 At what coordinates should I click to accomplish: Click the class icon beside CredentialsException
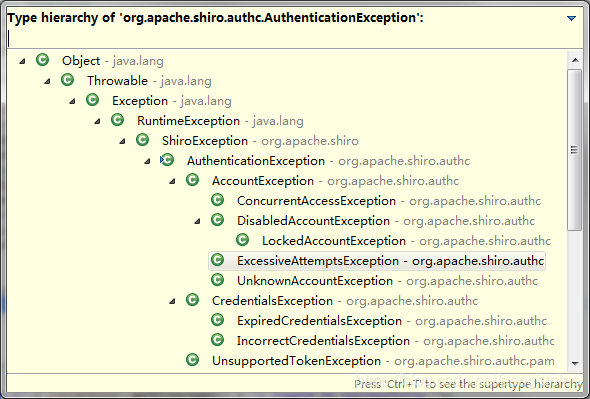pyautogui.click(x=192, y=299)
